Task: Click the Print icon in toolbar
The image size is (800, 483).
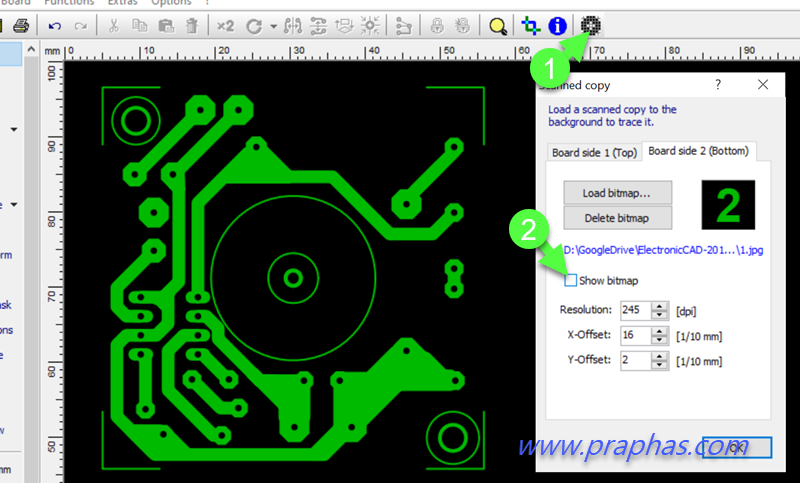Action: 21,25
